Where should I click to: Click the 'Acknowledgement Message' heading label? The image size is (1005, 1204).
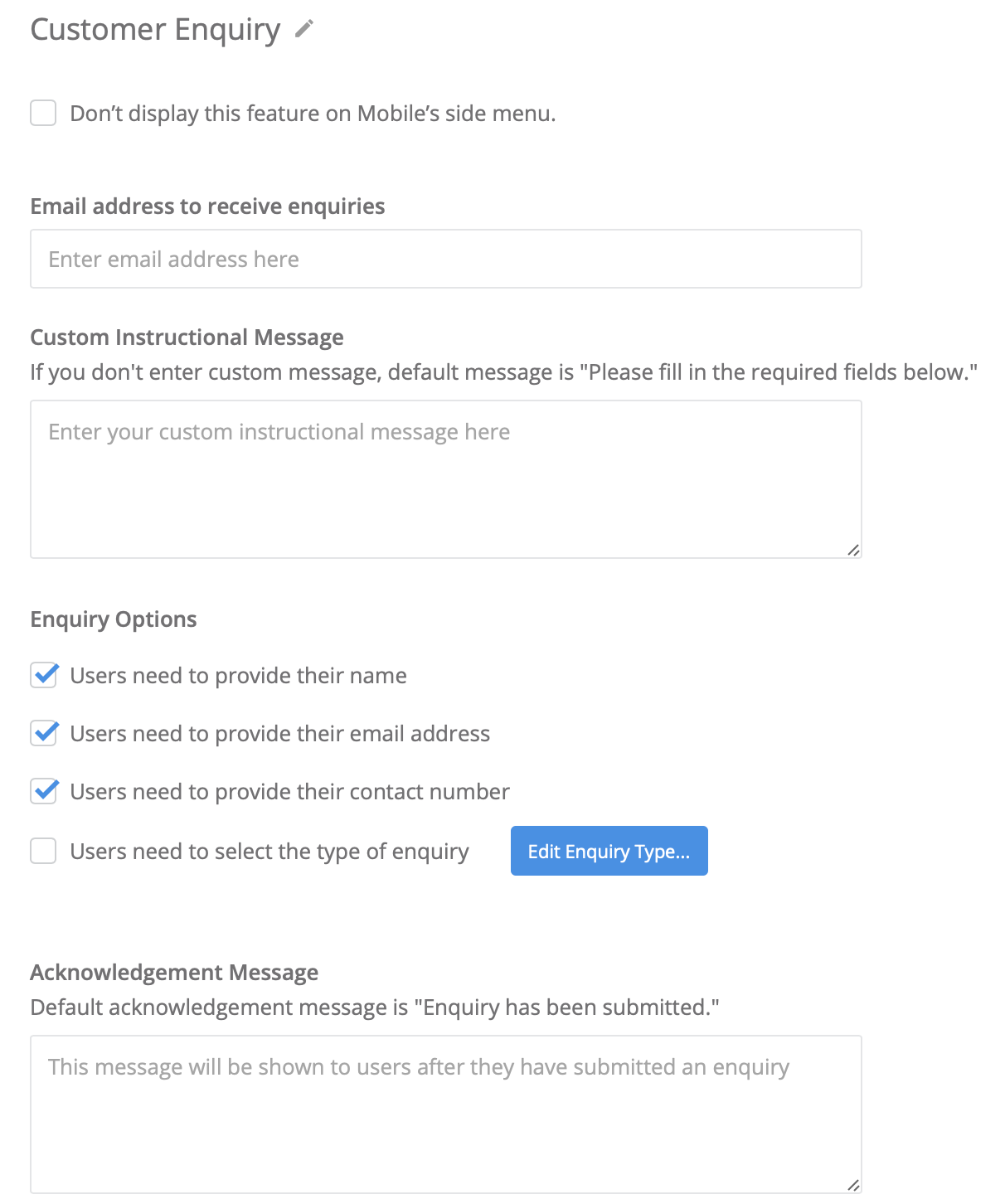click(x=174, y=973)
